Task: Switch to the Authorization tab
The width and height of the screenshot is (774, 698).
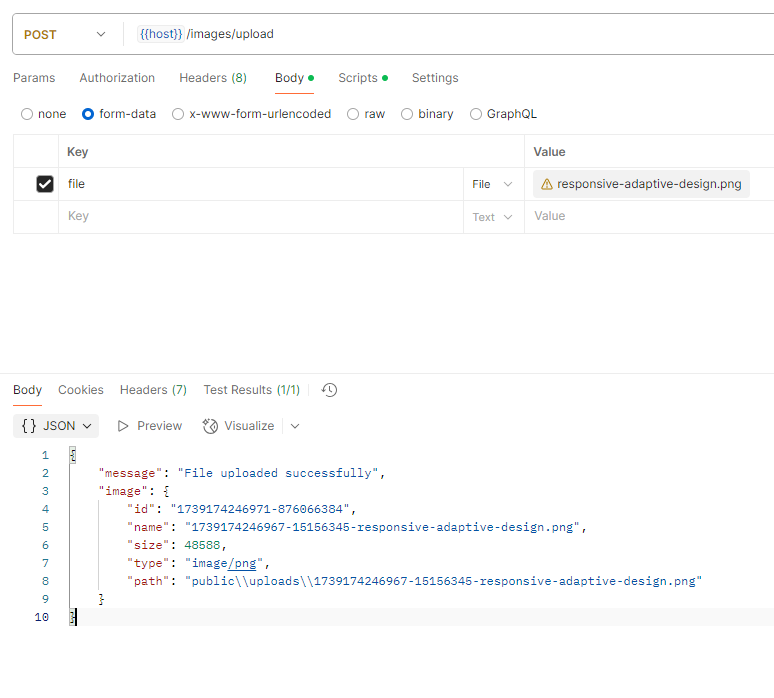Action: 117,78
